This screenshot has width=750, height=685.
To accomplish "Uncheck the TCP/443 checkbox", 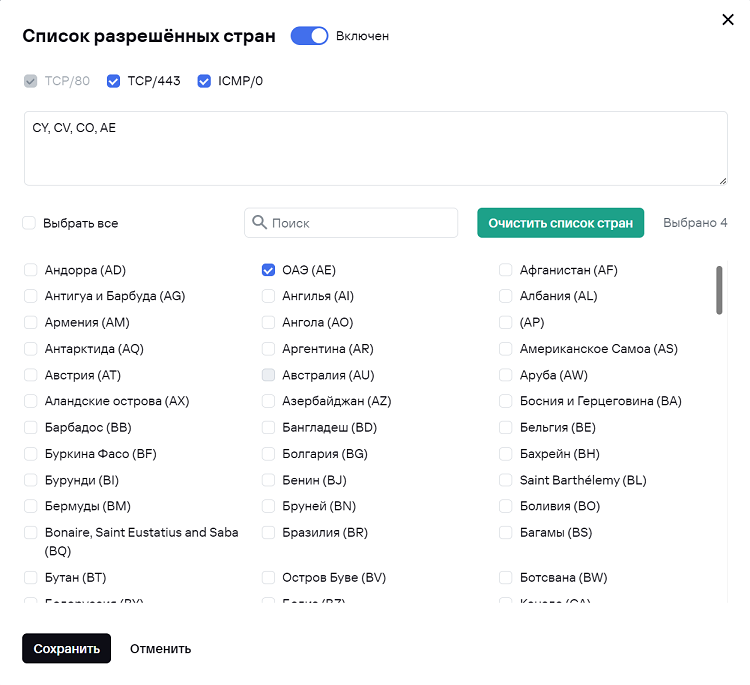I will pyautogui.click(x=114, y=81).
